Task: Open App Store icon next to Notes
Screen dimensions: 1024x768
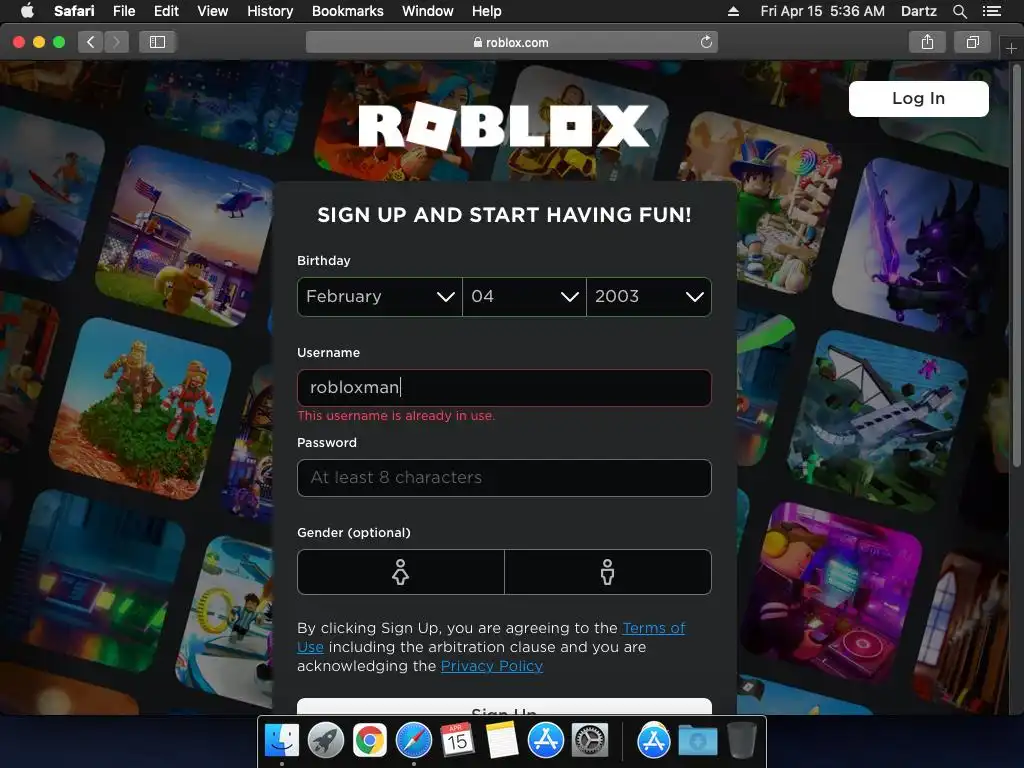Action: [x=545, y=741]
